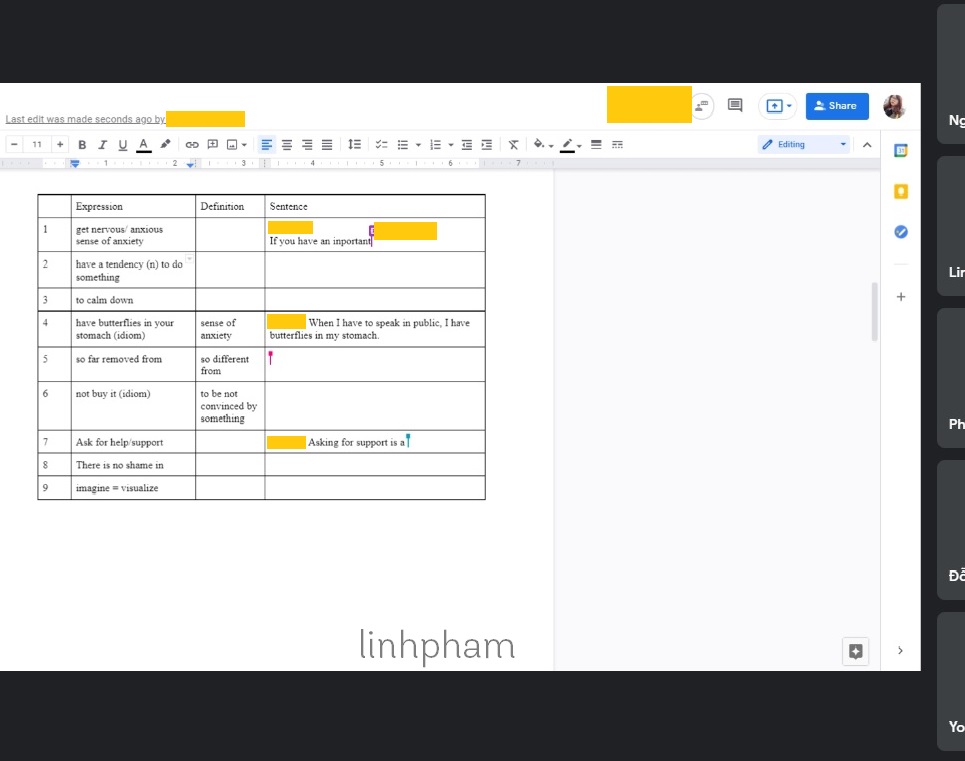The image size is (965, 761).
Task: Toggle italic text formatting
Action: pos(102,145)
